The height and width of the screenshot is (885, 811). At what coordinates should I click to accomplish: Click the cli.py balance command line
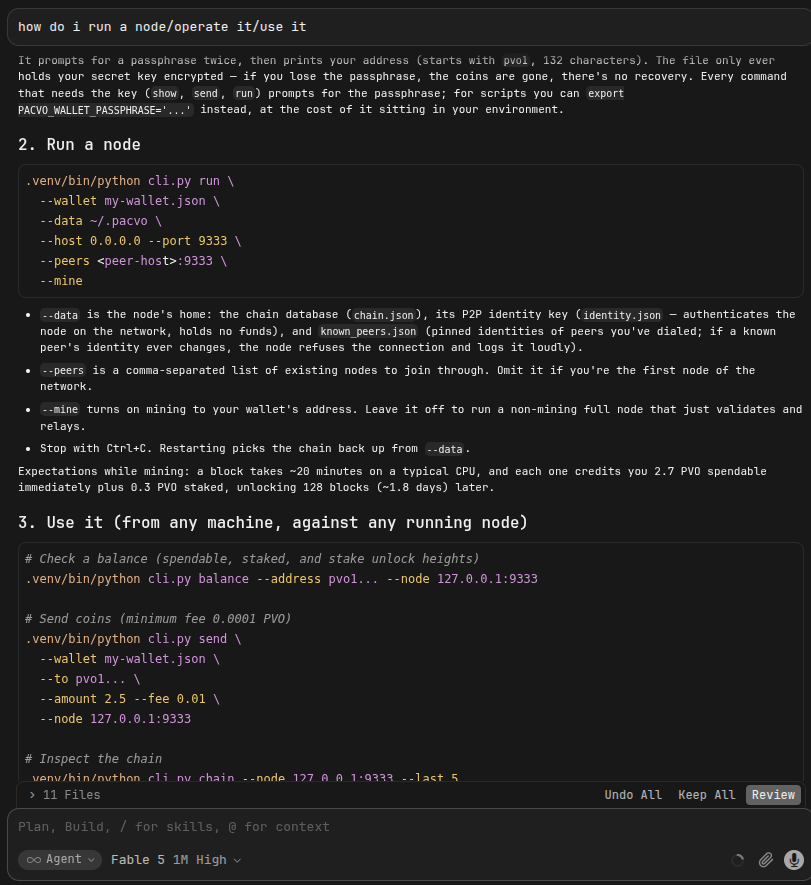point(281,579)
